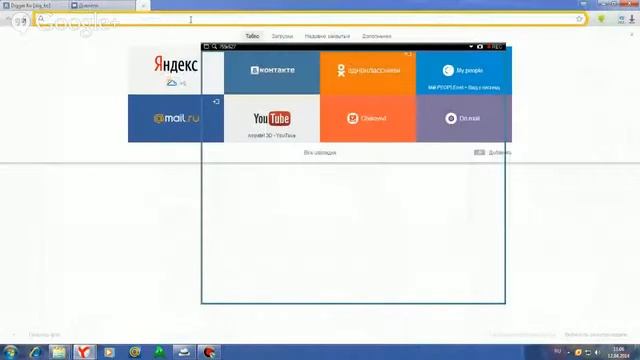Close the Табло panel with the x
640x360 pixels.
point(632,35)
